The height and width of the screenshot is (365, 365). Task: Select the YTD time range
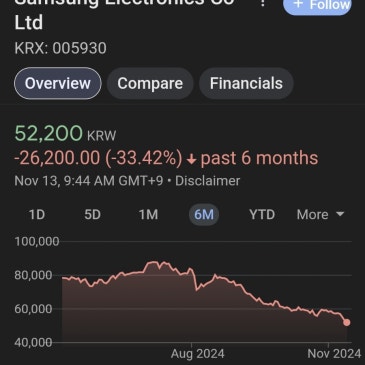[x=262, y=215]
